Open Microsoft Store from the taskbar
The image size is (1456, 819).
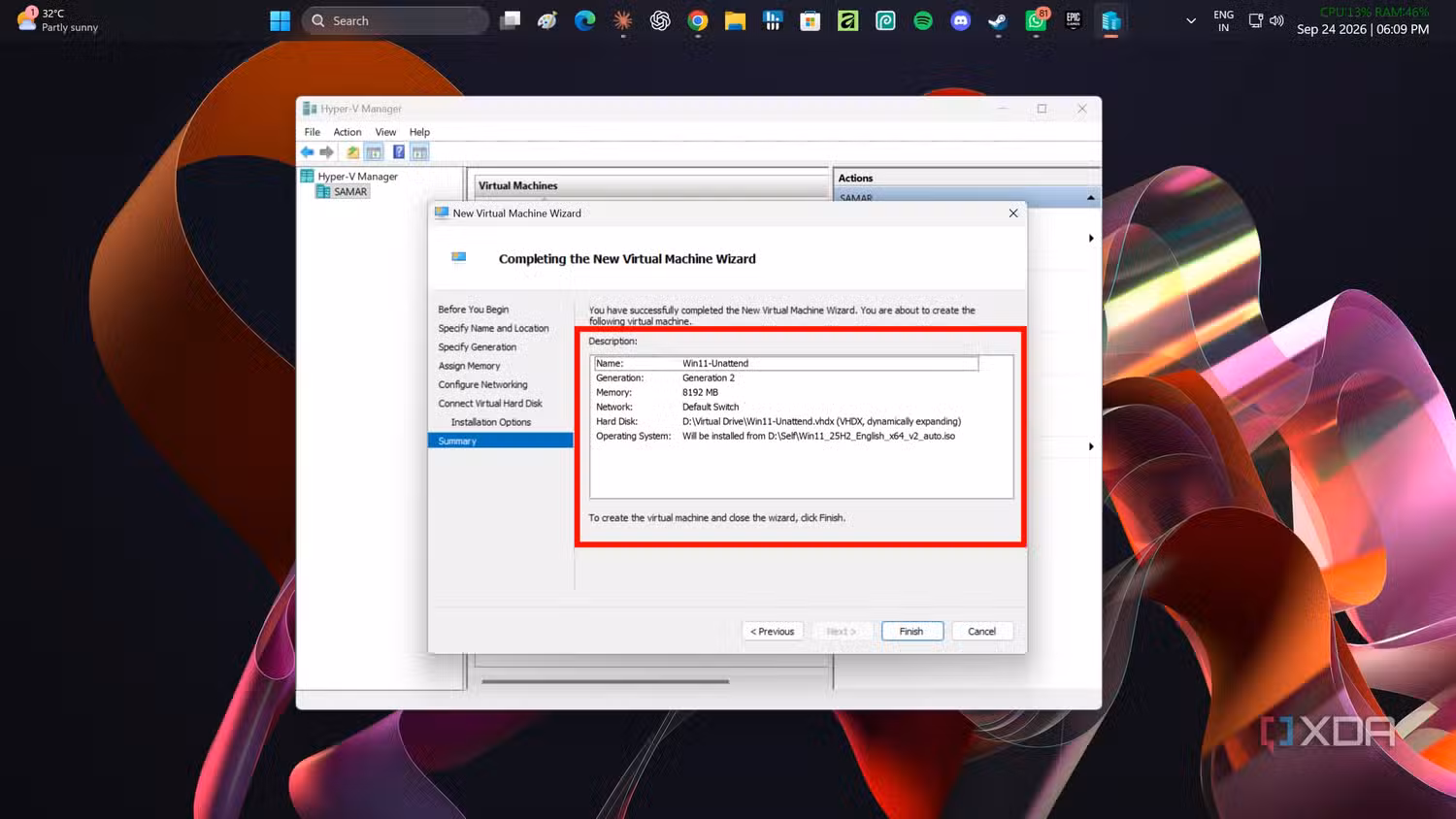(811, 20)
